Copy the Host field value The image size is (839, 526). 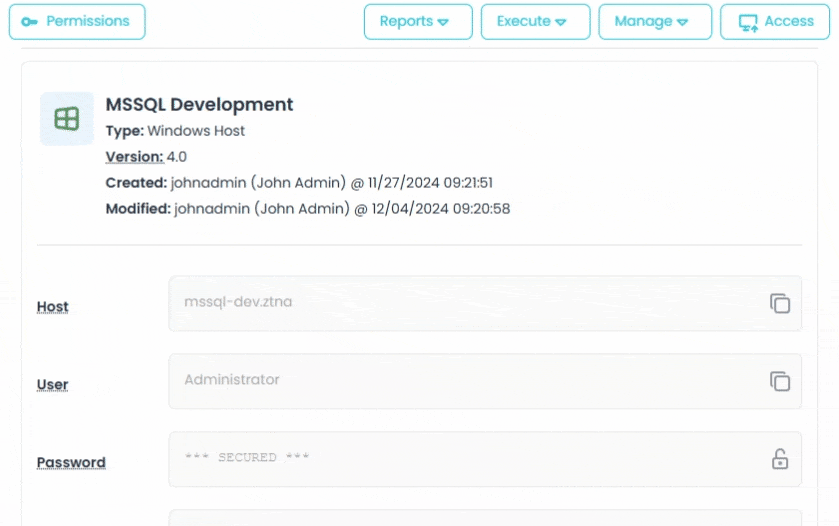(x=780, y=303)
